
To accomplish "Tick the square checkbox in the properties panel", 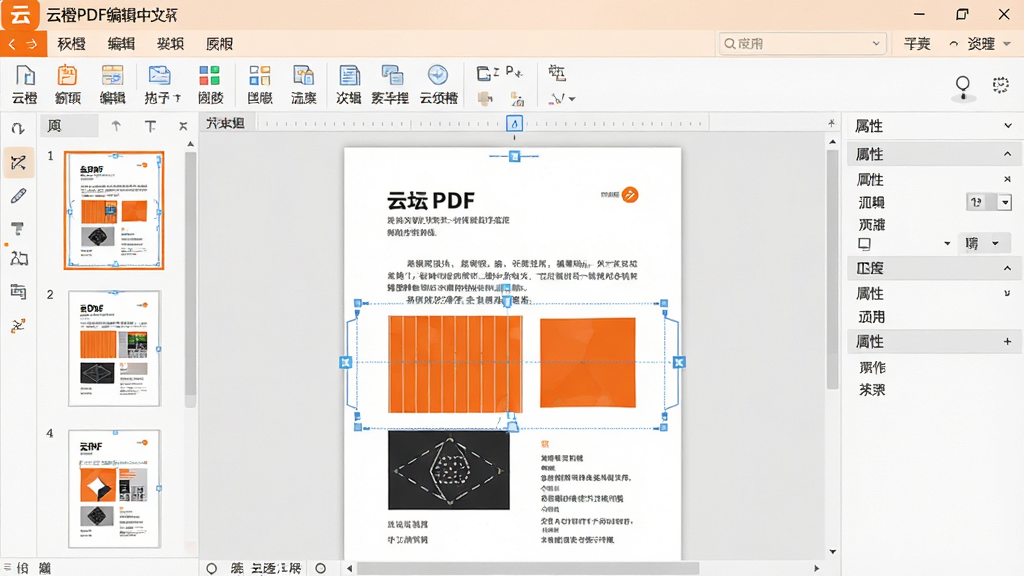I will [864, 244].
